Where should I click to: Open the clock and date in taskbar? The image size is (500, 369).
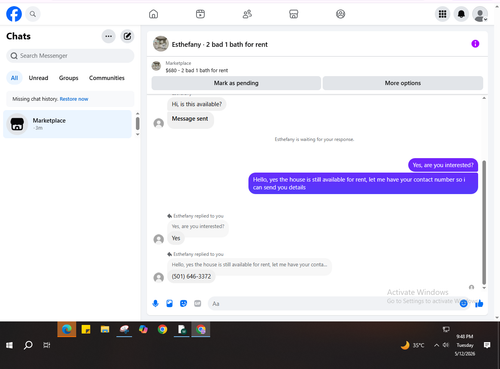(x=465, y=345)
